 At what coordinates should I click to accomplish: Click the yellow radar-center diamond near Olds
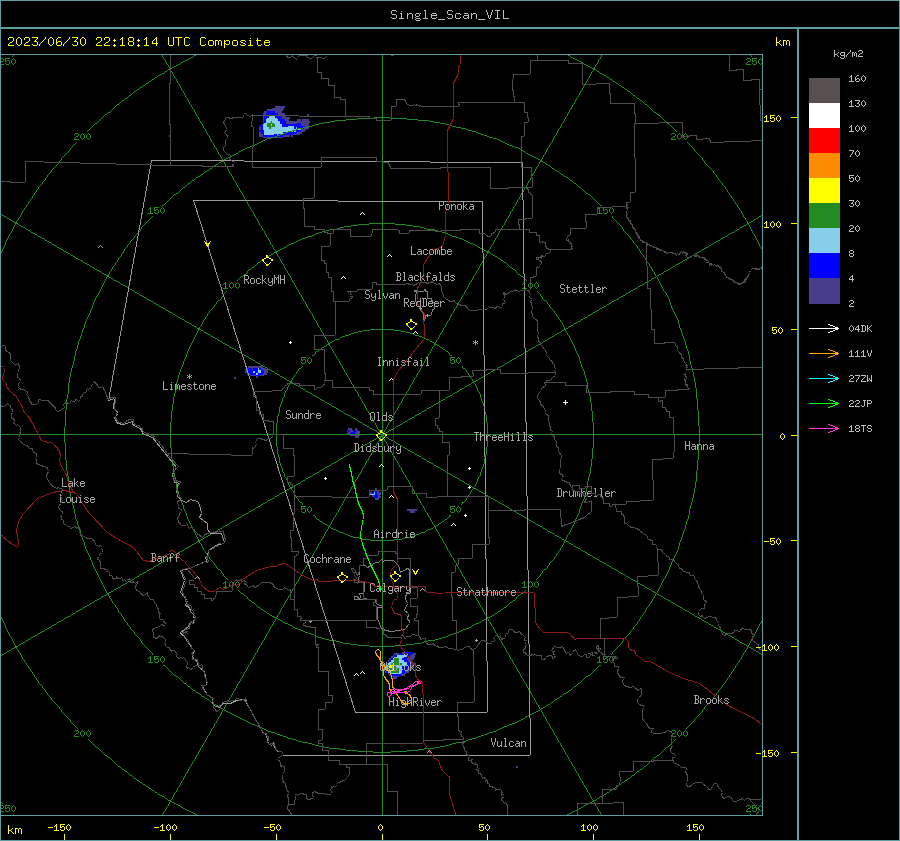pyautogui.click(x=381, y=436)
